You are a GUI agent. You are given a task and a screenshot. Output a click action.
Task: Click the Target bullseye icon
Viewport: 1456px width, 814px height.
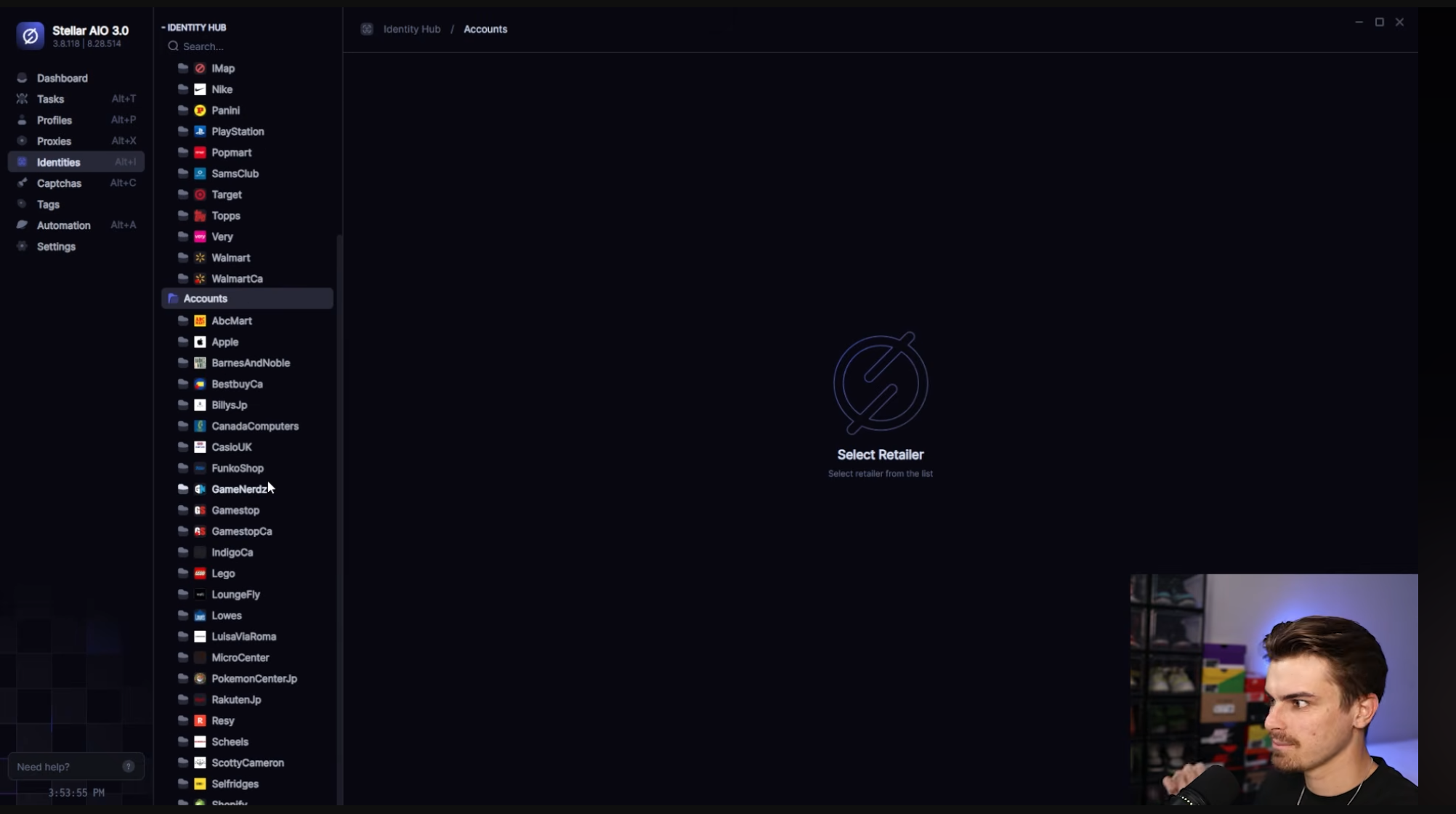point(200,195)
